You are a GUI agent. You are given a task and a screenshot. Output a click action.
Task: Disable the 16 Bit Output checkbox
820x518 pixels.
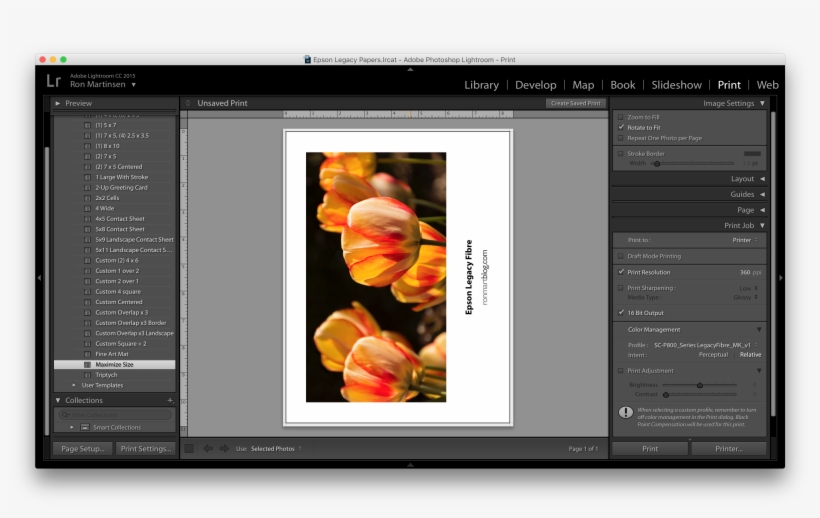621,313
